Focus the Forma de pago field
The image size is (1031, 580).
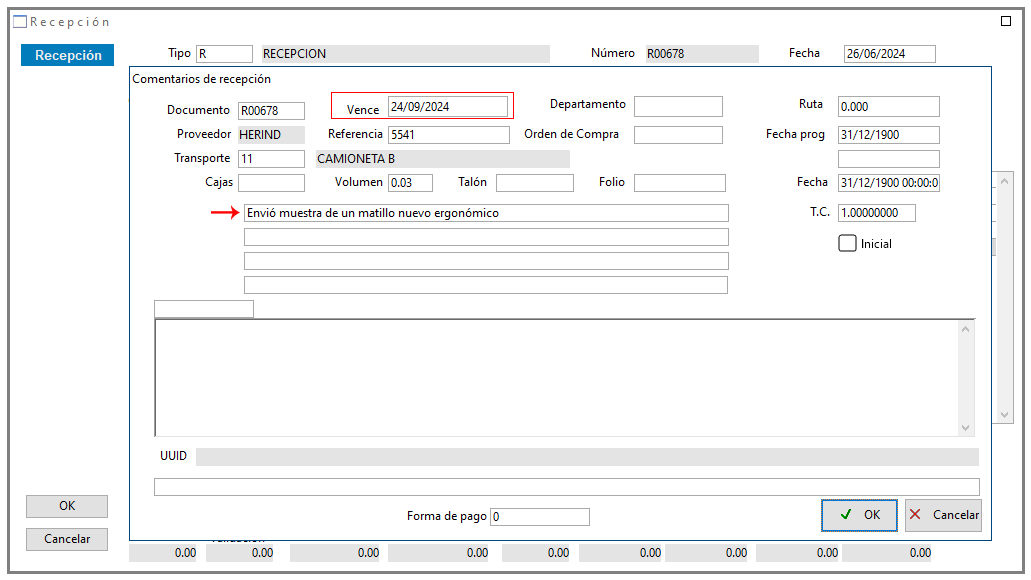pos(540,517)
